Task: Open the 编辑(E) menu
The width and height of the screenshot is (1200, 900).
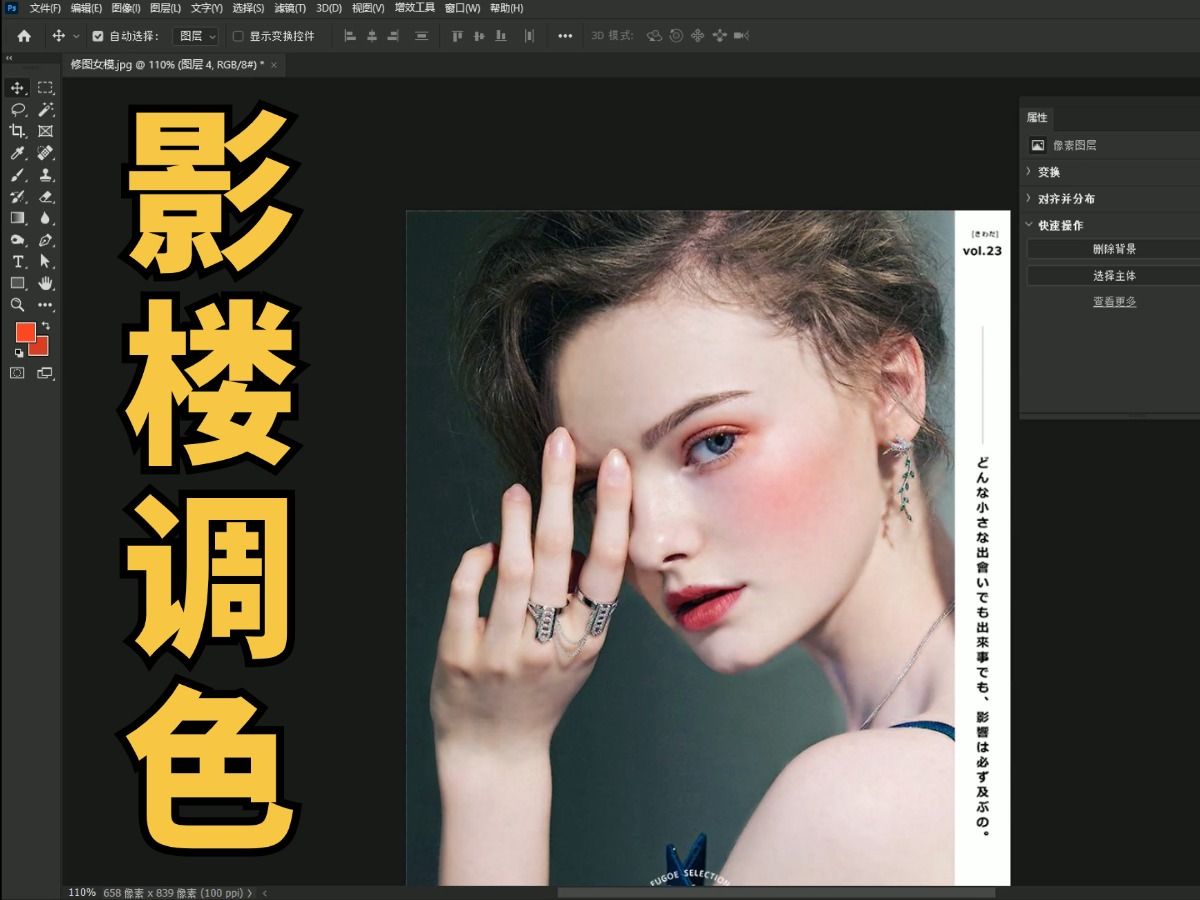Action: [x=86, y=8]
